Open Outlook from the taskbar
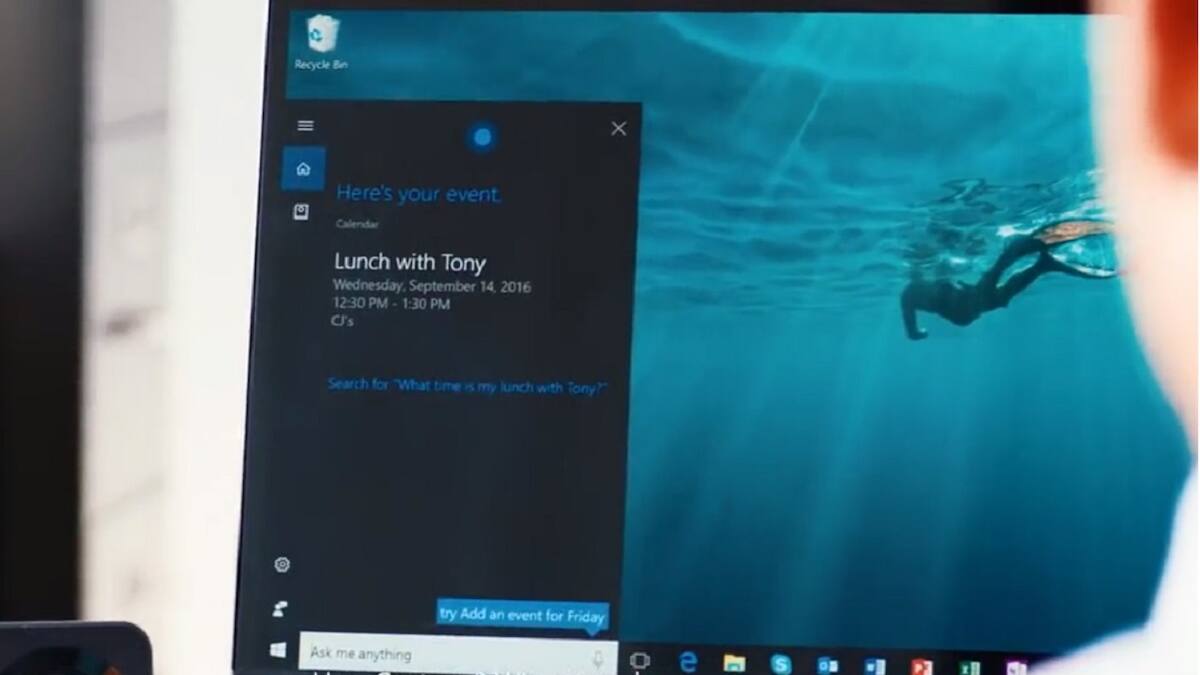This screenshot has width=1200, height=675. (x=830, y=662)
